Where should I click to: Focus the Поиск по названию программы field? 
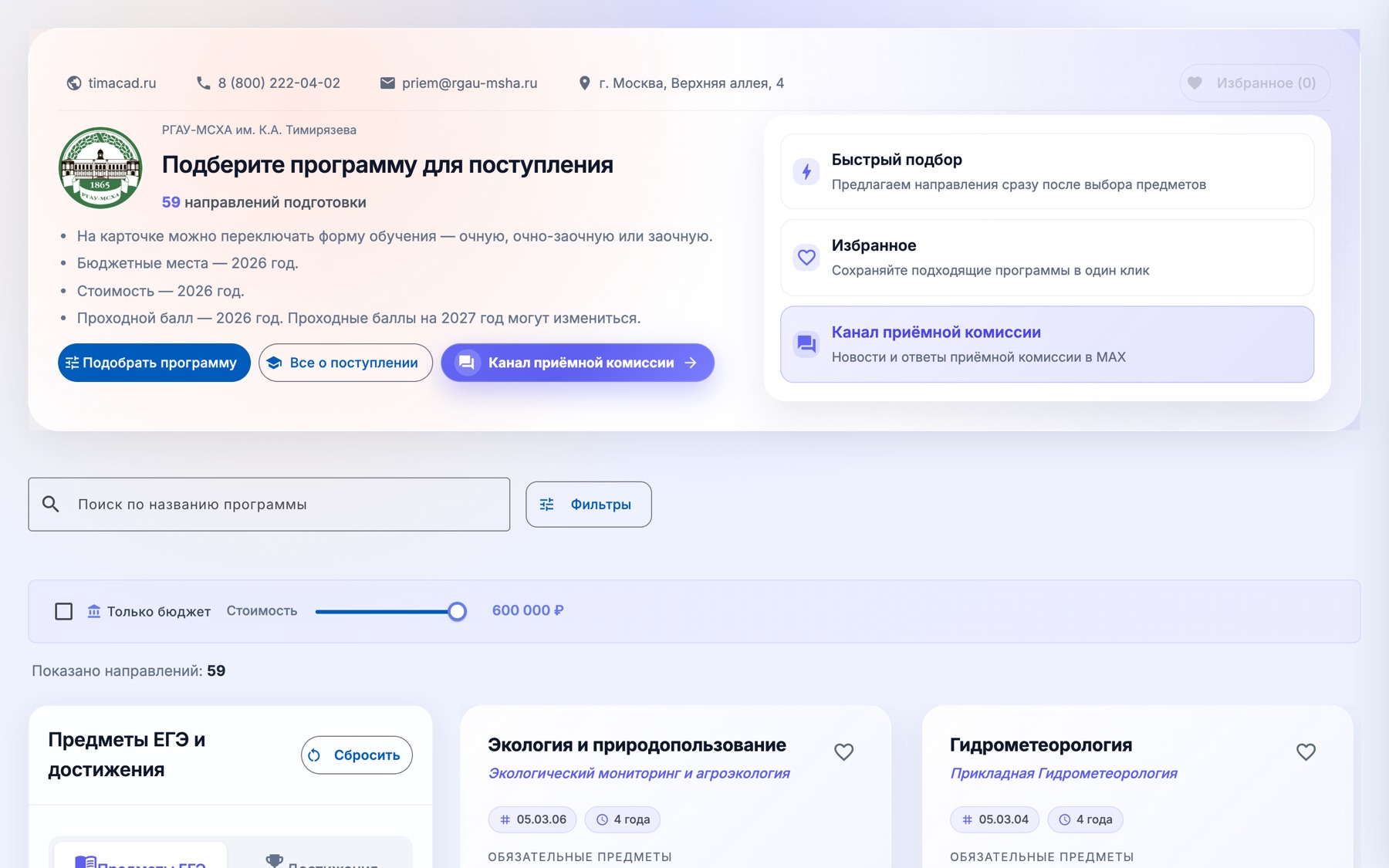pyautogui.click(x=269, y=505)
